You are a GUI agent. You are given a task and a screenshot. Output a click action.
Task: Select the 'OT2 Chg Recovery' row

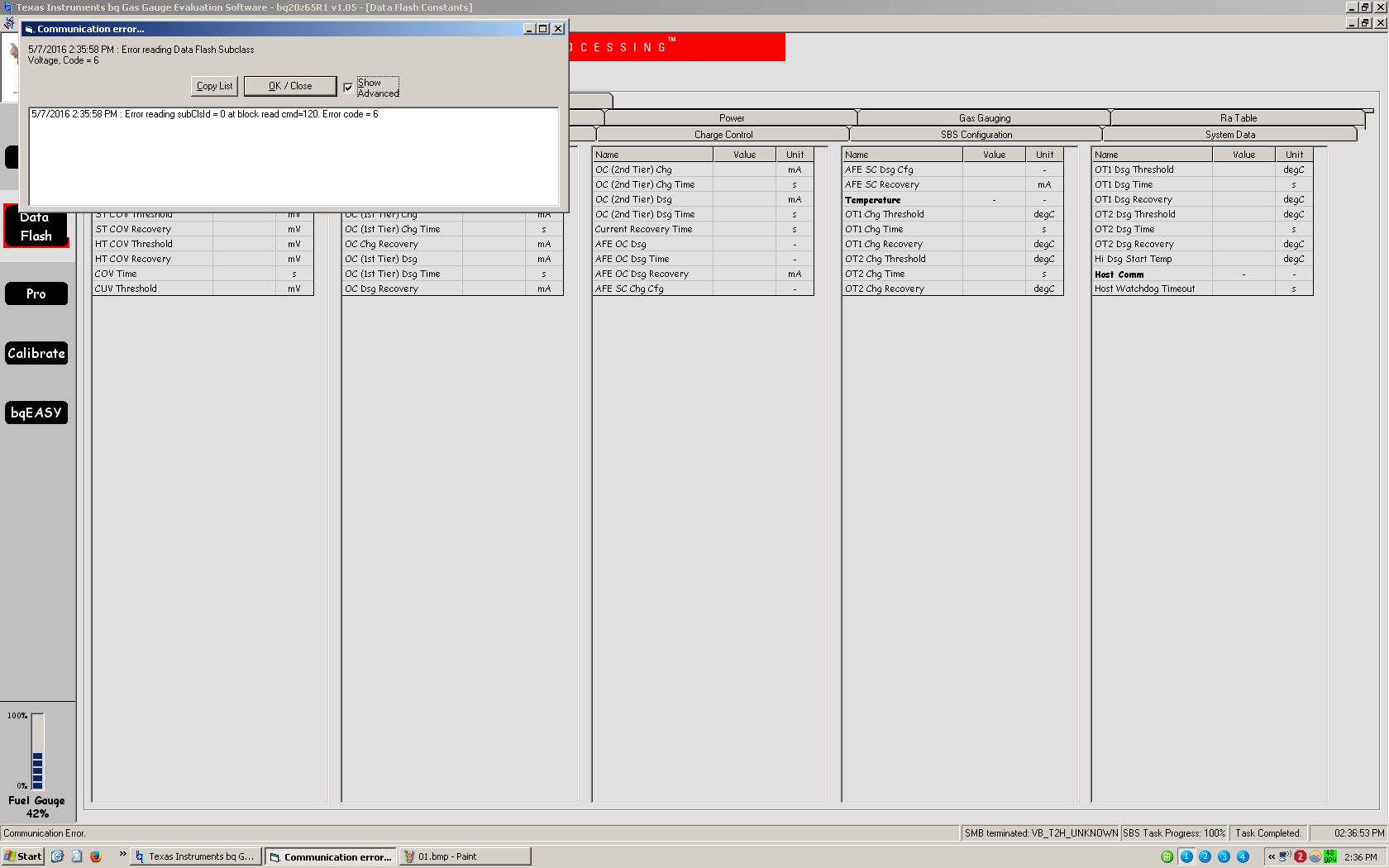(x=953, y=289)
